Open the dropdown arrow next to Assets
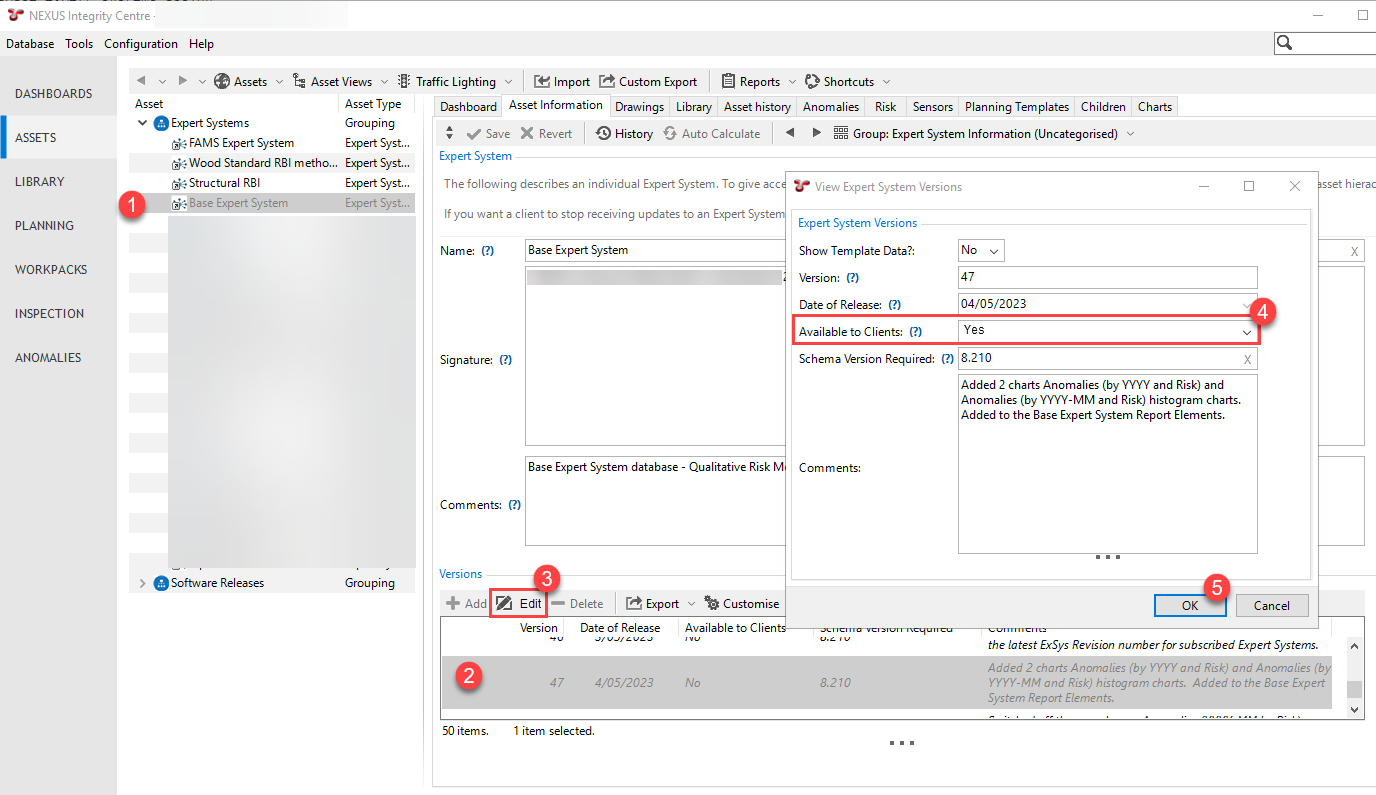The width and height of the screenshot is (1376, 795). (279, 82)
